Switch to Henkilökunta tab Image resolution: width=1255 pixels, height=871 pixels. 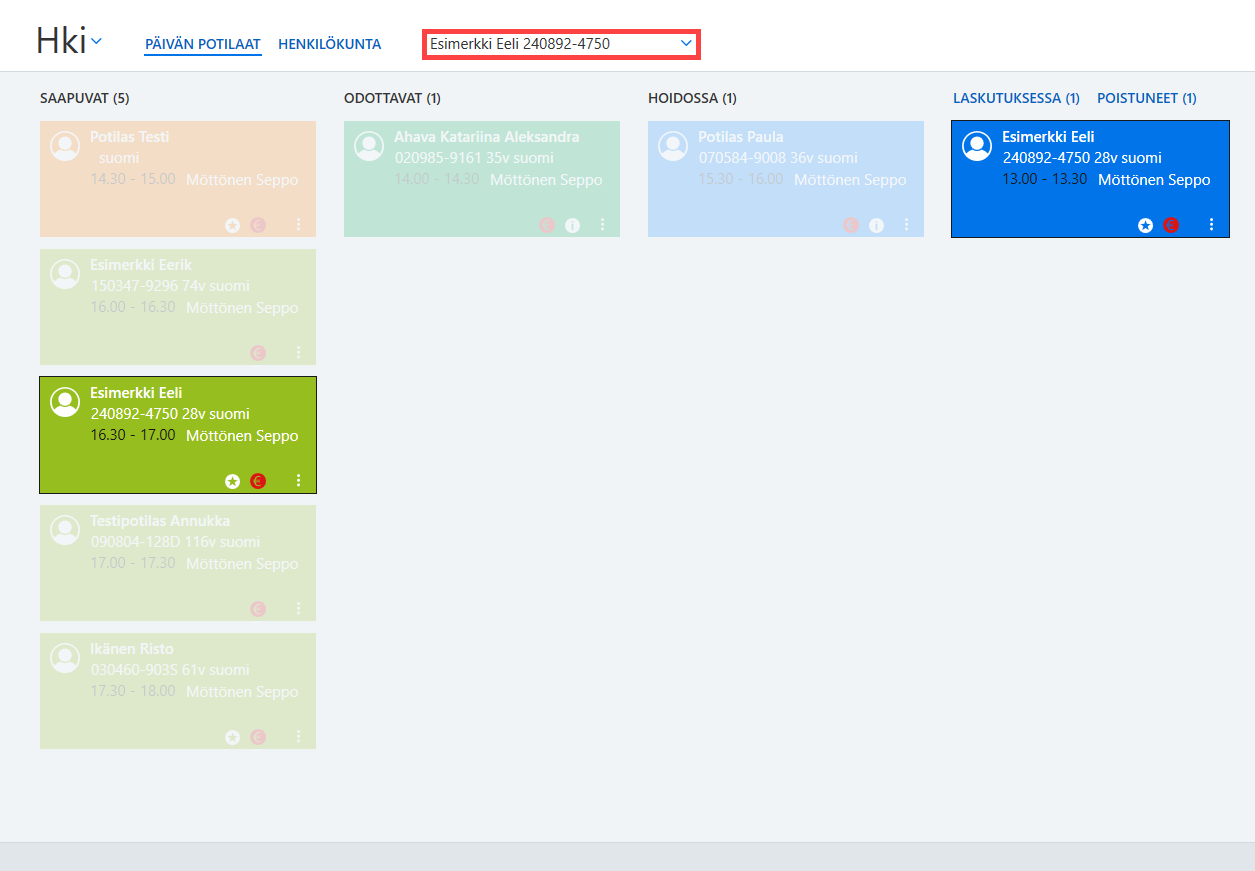[330, 44]
